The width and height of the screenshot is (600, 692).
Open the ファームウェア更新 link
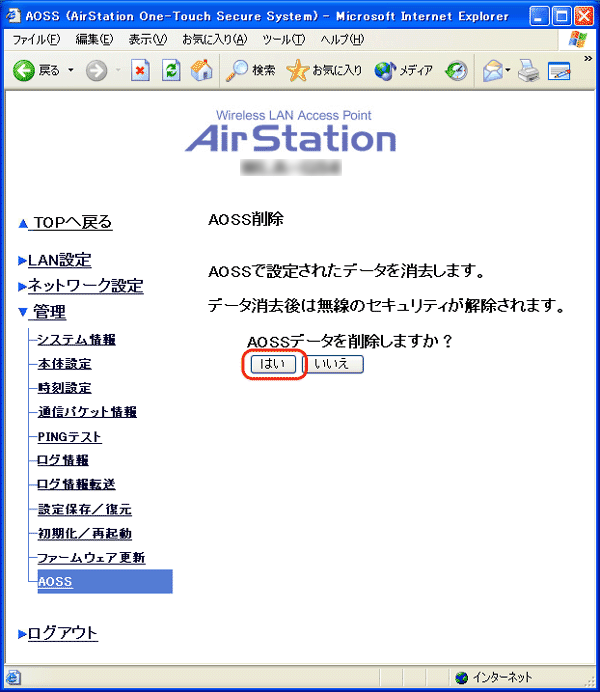point(91,558)
